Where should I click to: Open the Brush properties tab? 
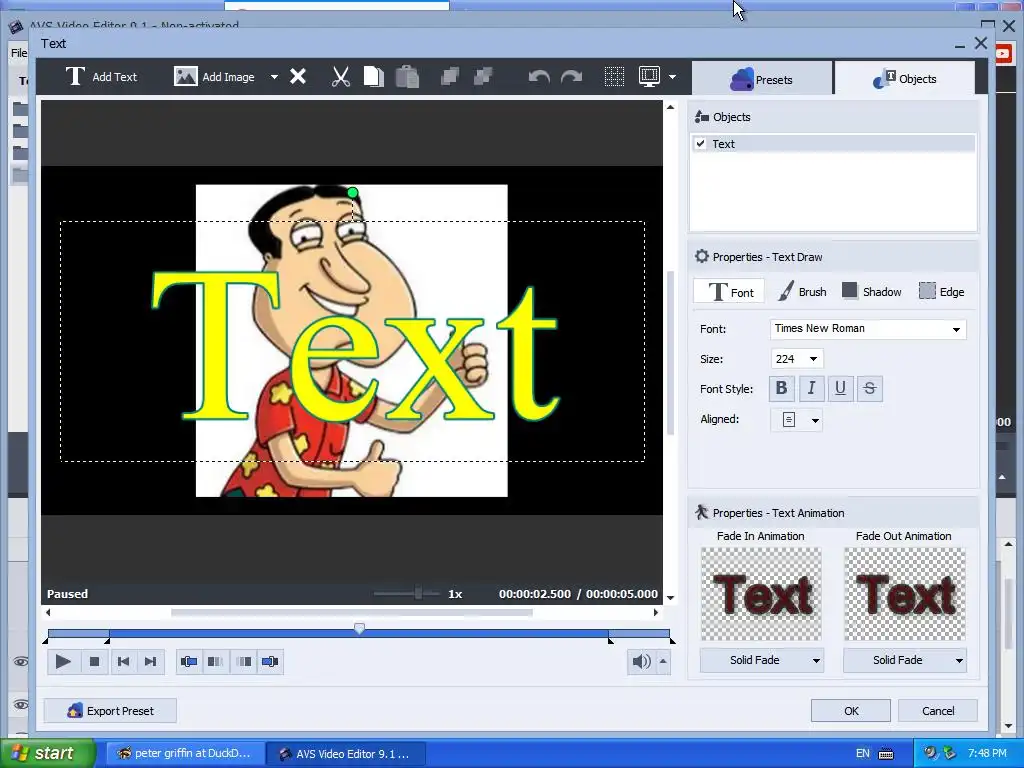point(802,292)
